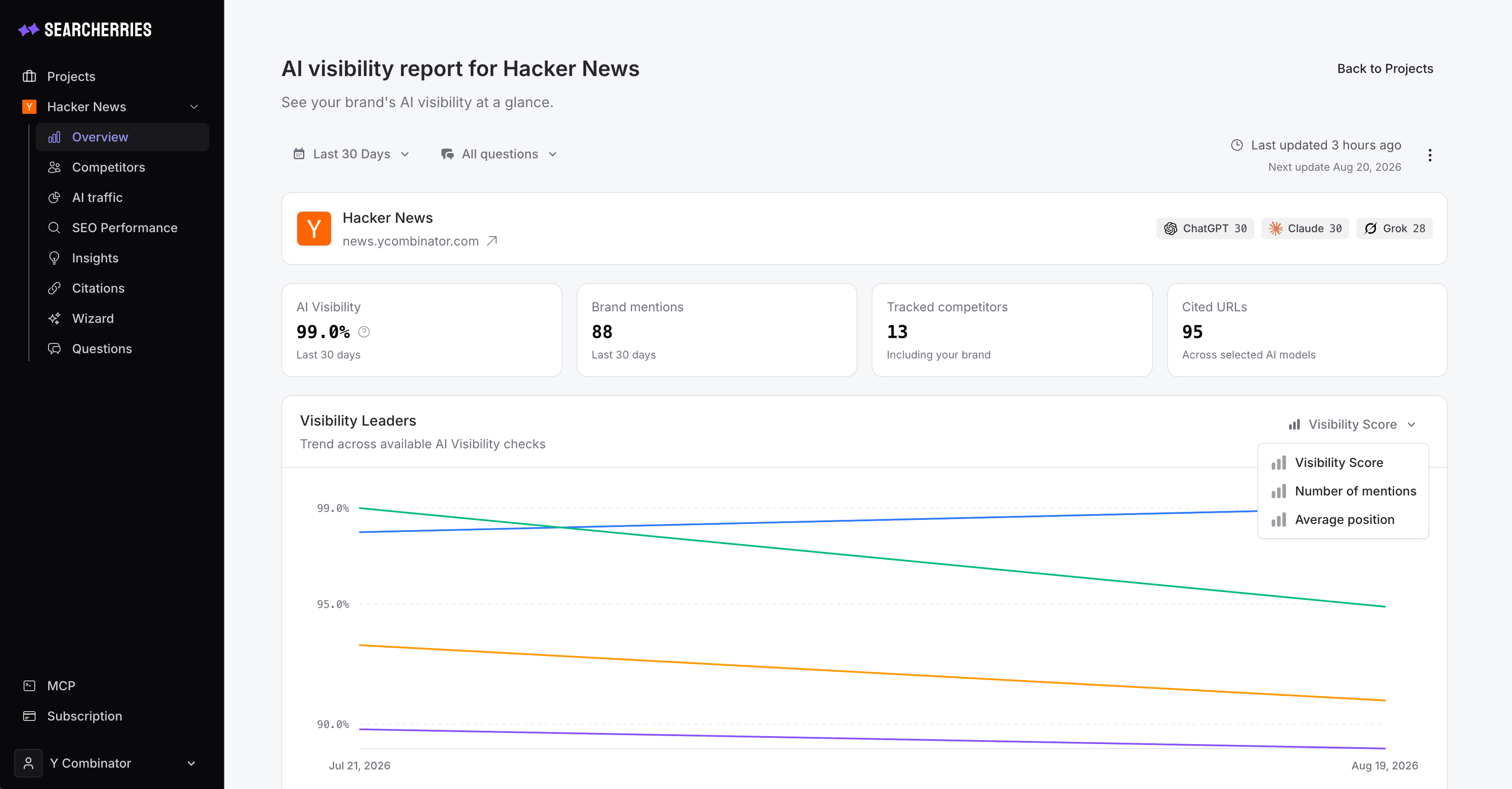This screenshot has width=1512, height=789.
Task: Click the Brand mentions 88 card
Action: [717, 330]
